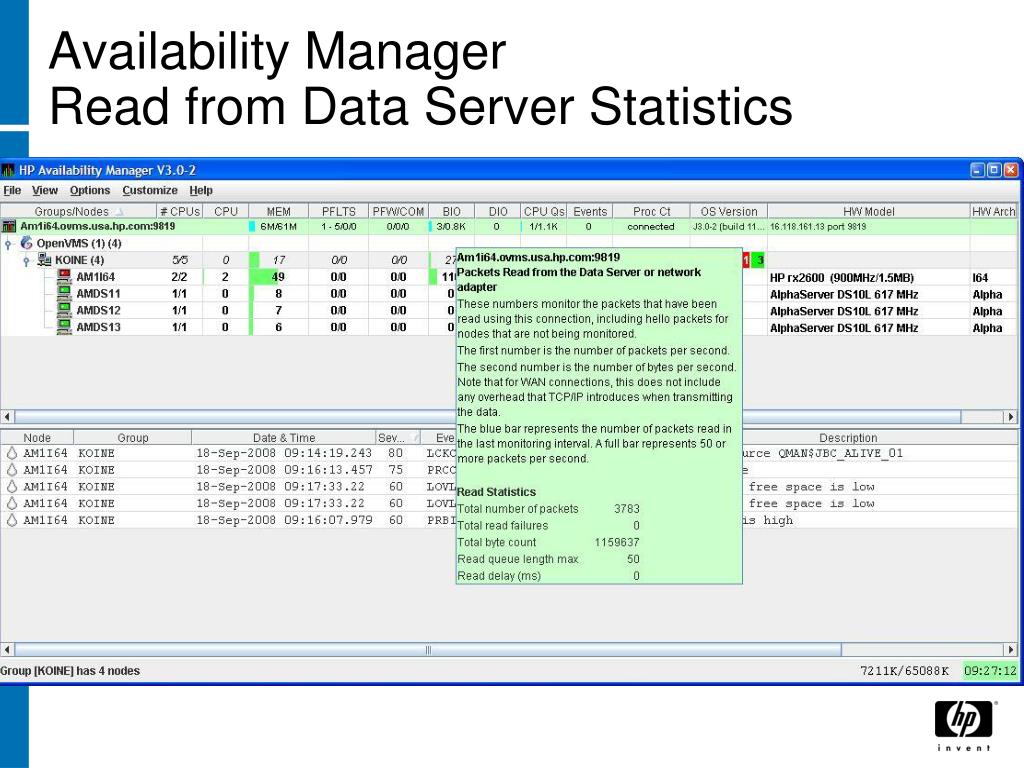Screen dimensions: 1024x768
Task: Click the Proc Ct column header
Action: coord(651,212)
